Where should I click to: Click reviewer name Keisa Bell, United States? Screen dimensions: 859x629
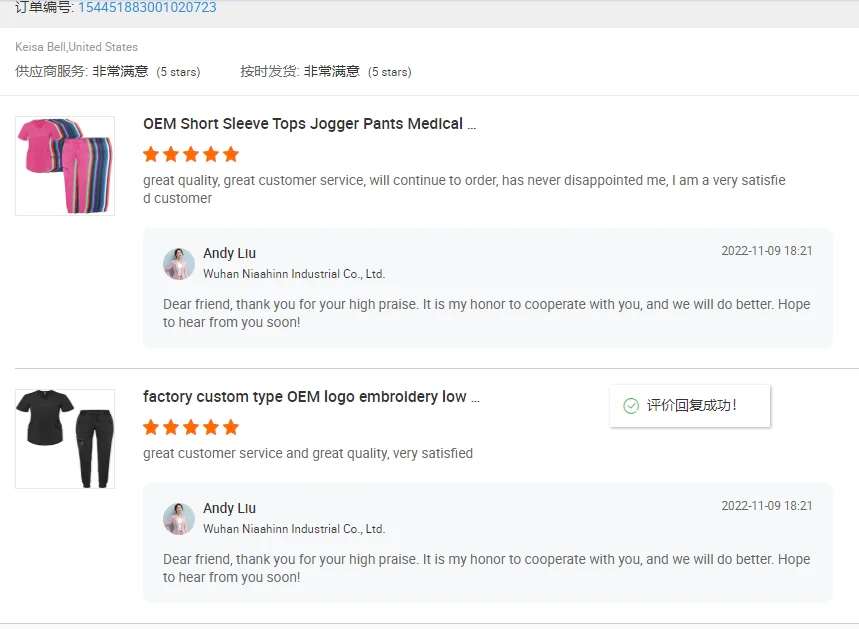click(x=77, y=47)
